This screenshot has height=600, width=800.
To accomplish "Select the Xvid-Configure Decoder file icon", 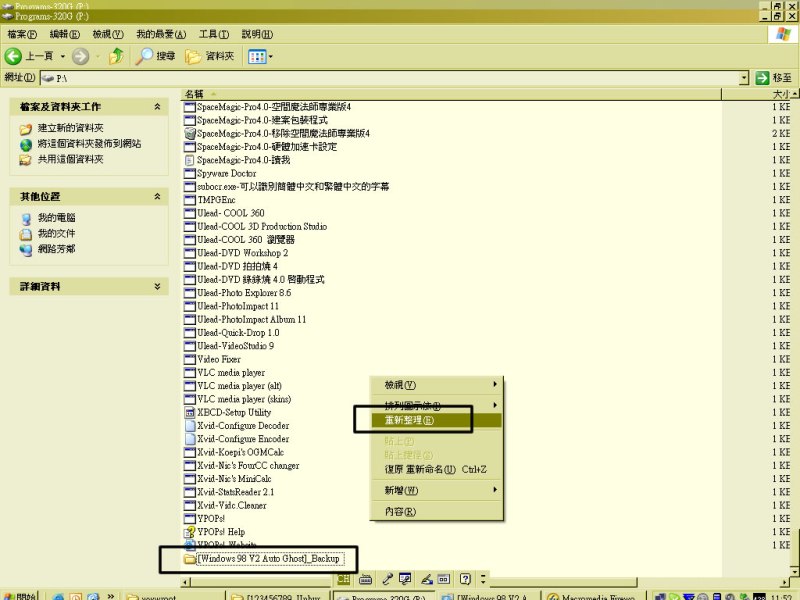I will click(x=190, y=426).
